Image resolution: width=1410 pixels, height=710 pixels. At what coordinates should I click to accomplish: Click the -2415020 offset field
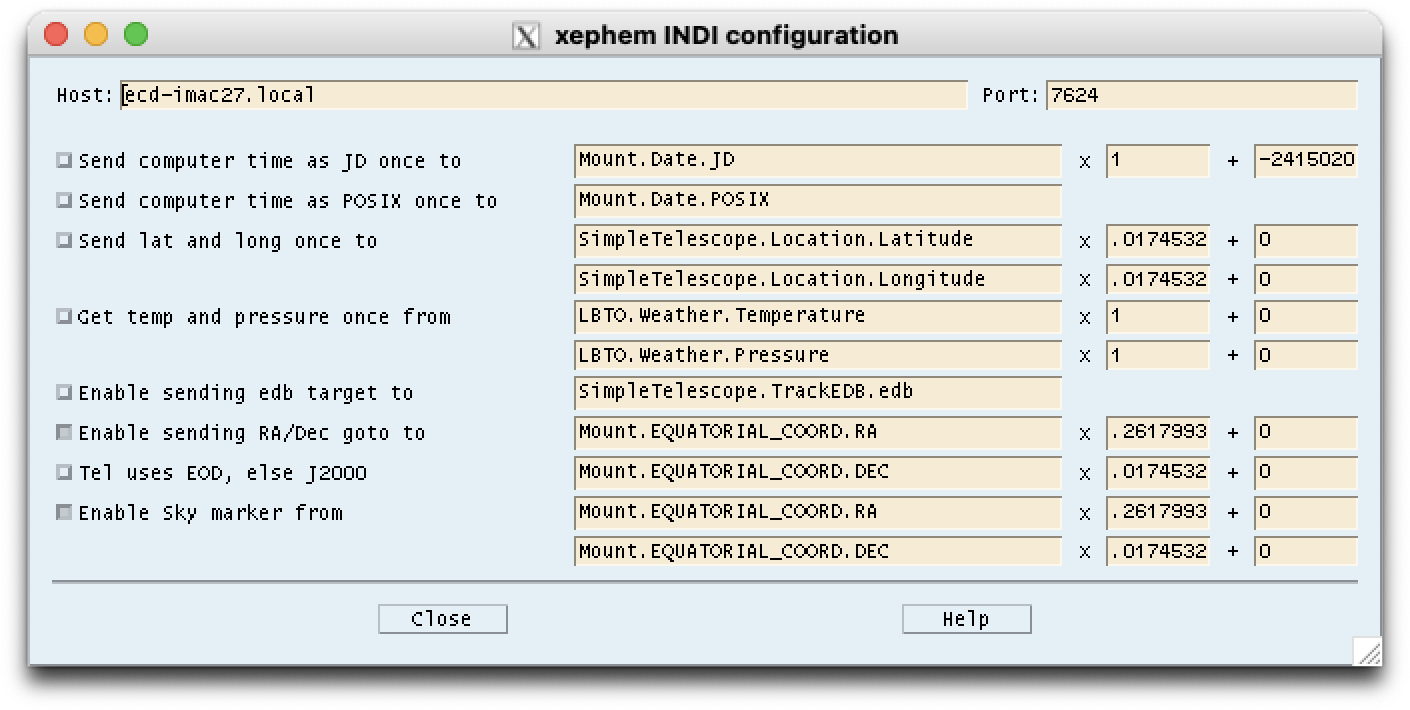1305,160
